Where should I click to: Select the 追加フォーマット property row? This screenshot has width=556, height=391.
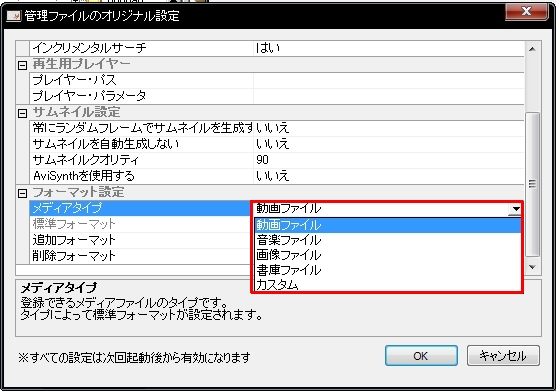point(140,240)
